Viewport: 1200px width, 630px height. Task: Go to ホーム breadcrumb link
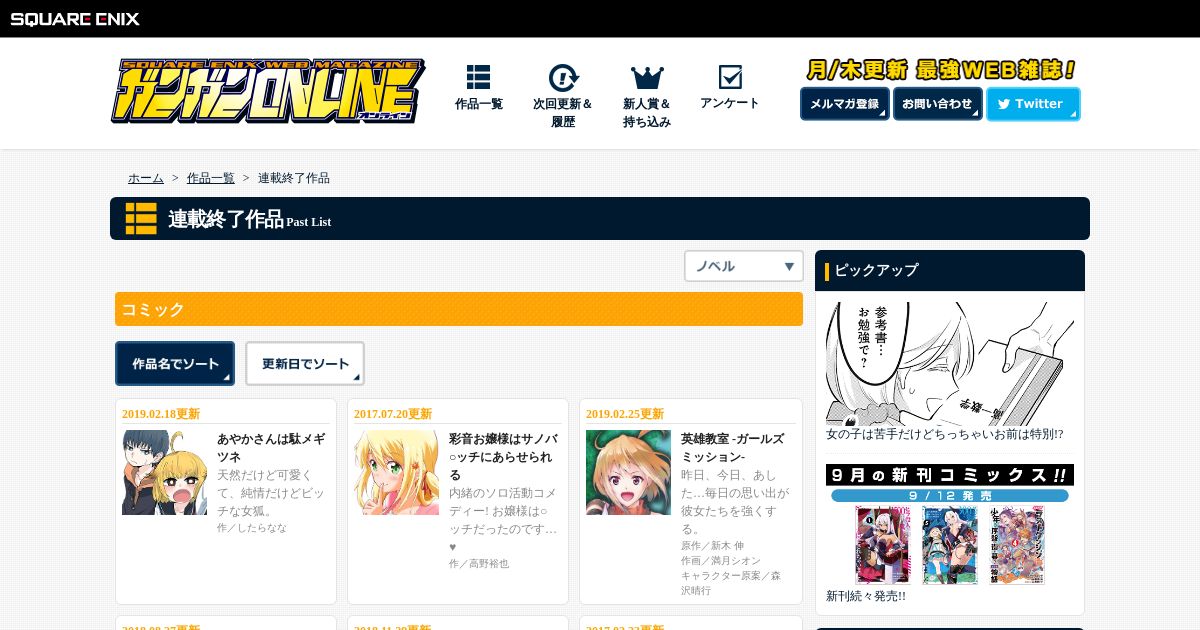pos(146,178)
